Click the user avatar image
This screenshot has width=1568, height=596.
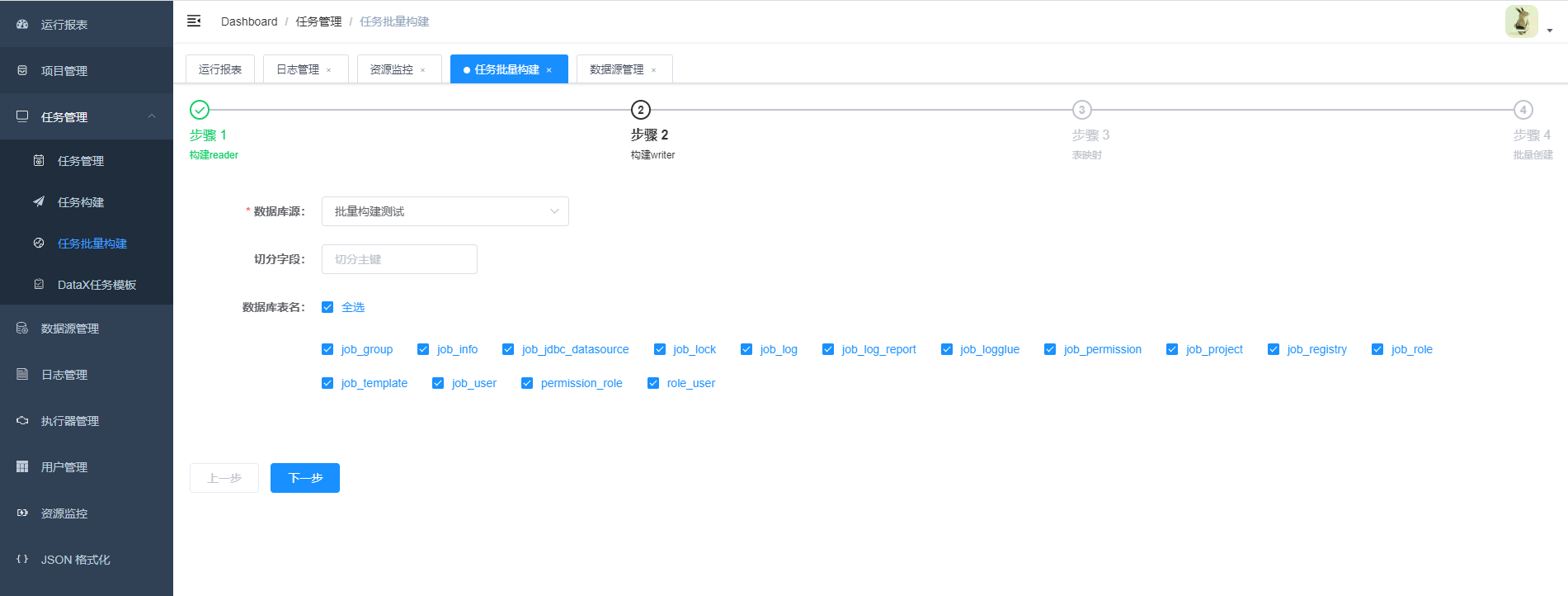[x=1521, y=21]
